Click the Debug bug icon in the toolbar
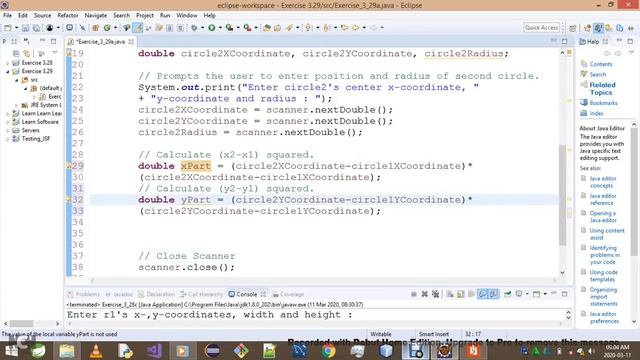The height and width of the screenshot is (360, 640). click(x=194, y=28)
